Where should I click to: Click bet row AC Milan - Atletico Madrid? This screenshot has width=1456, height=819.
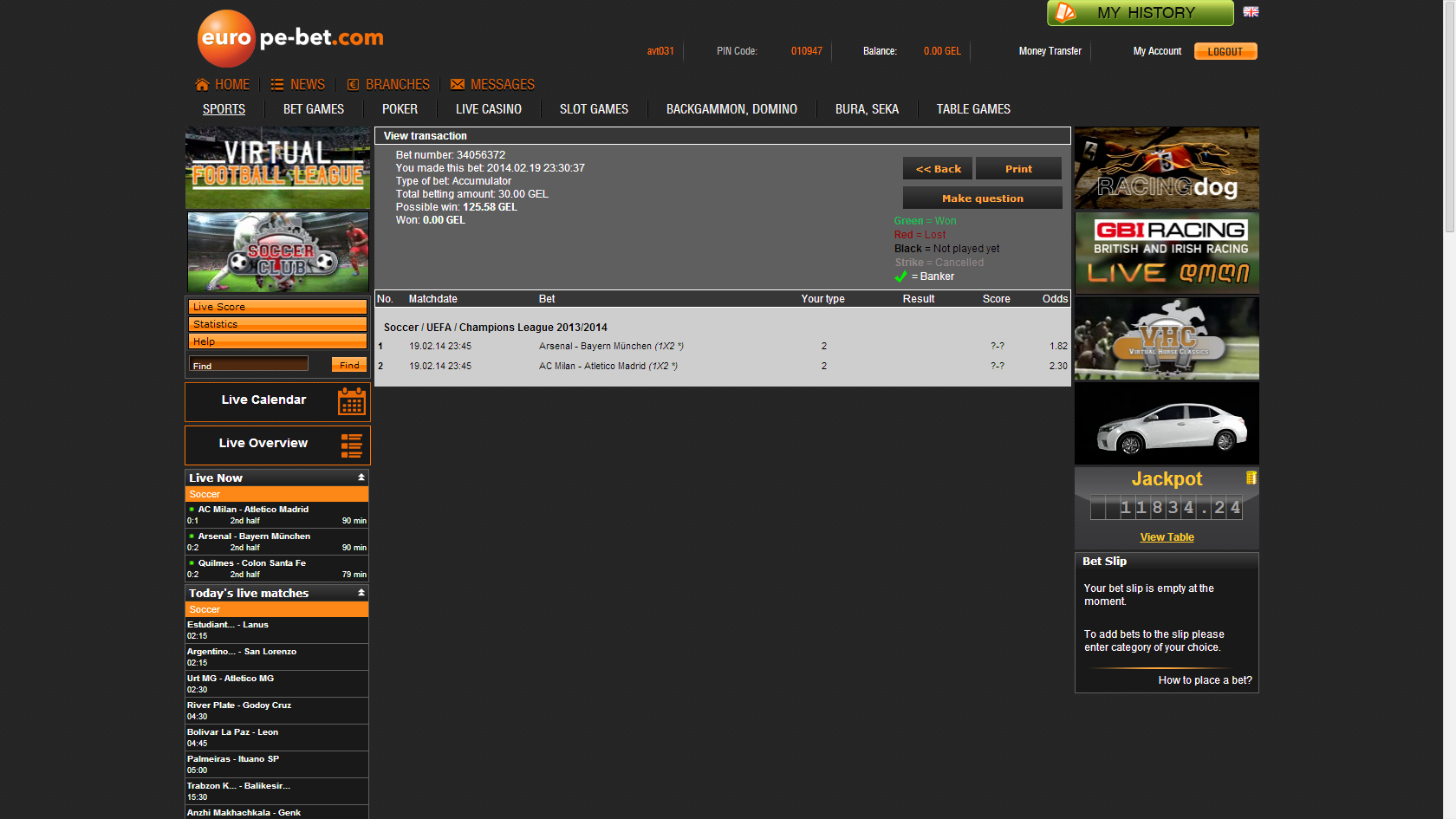[x=723, y=366]
